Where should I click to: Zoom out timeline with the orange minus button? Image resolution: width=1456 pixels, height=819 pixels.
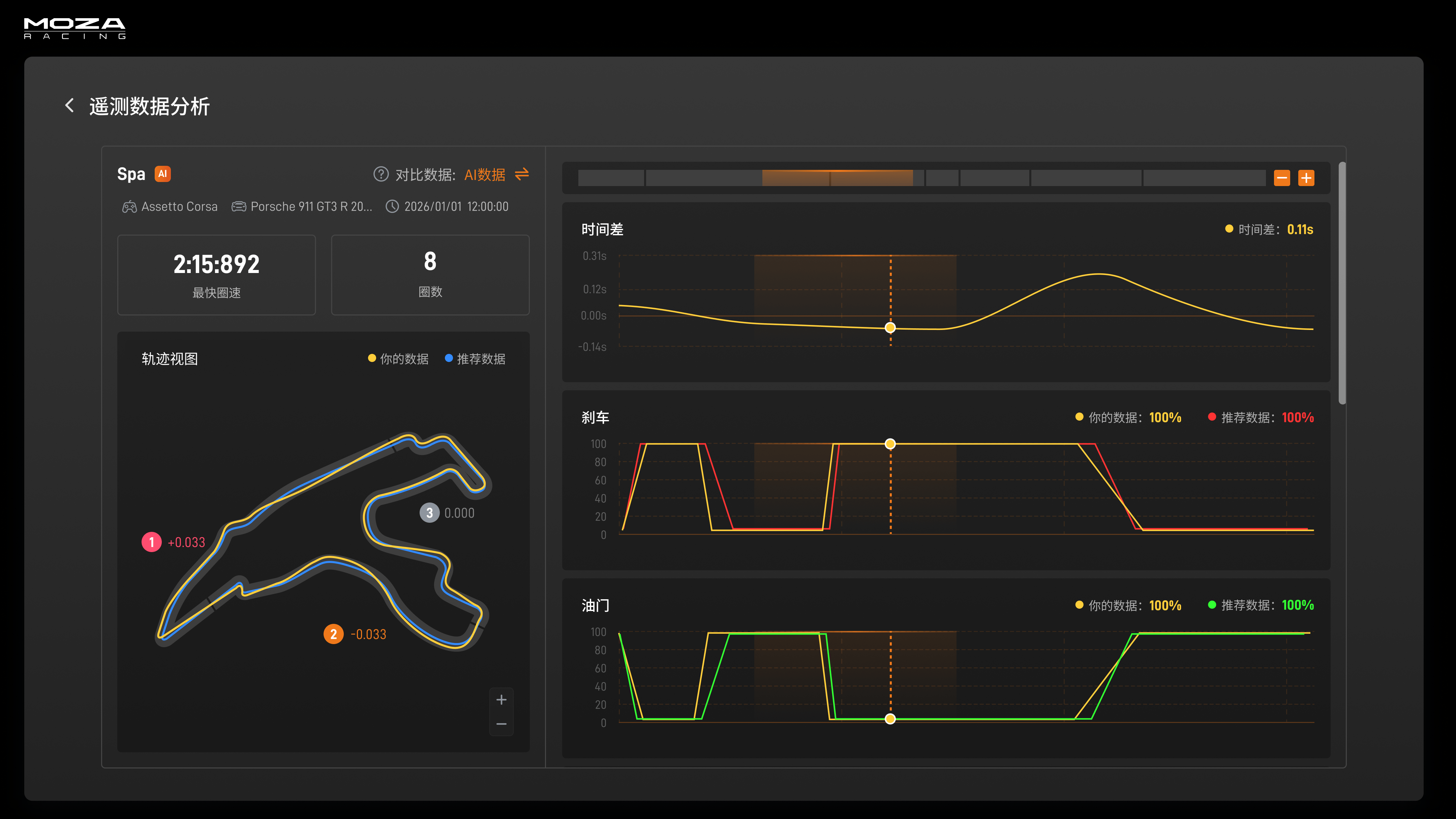coord(1281,178)
